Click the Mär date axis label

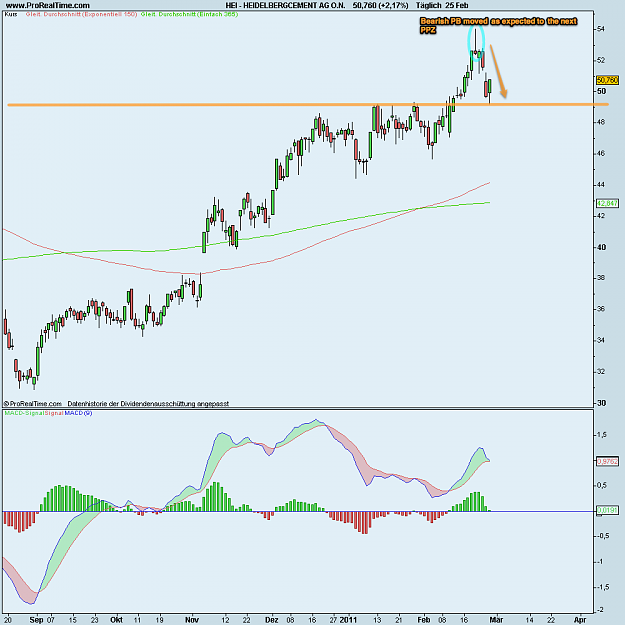tap(496, 620)
